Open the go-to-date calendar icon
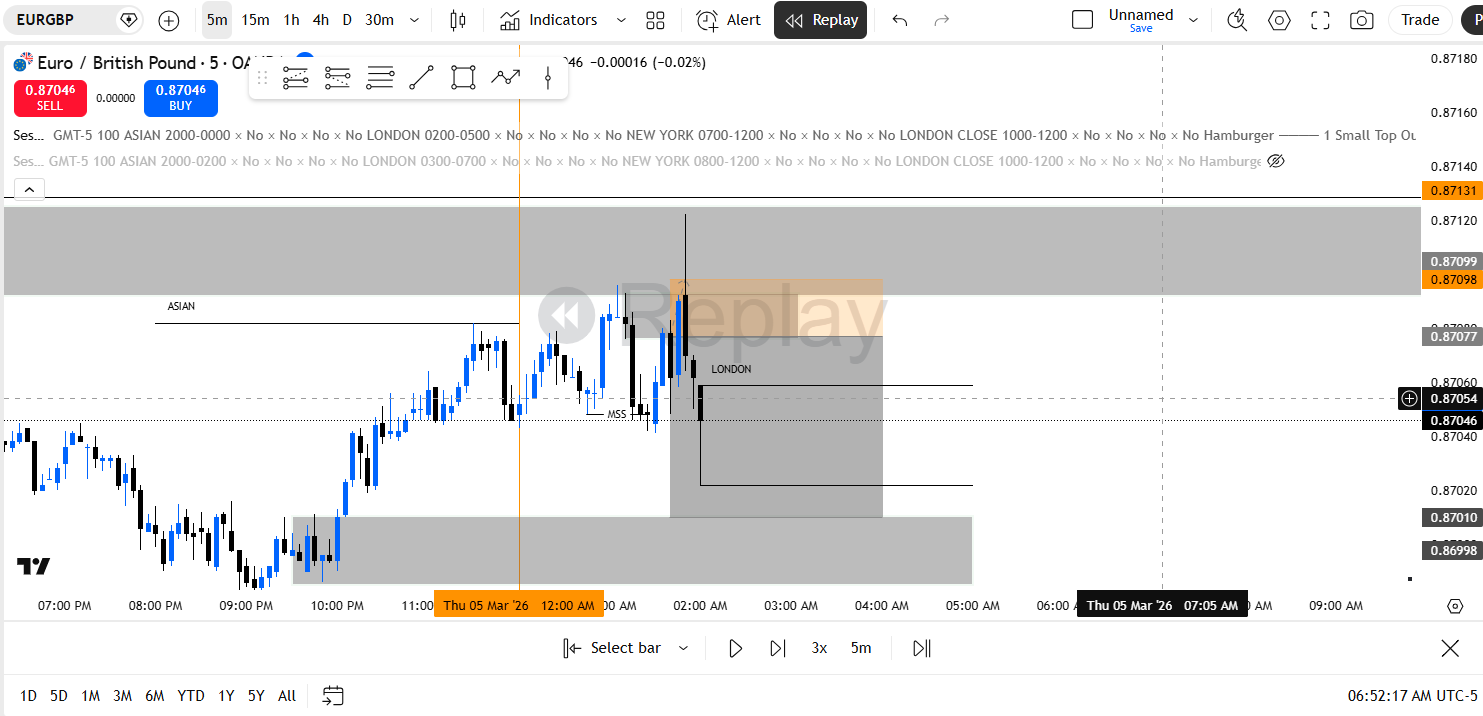The height and width of the screenshot is (716, 1483). coord(333,696)
